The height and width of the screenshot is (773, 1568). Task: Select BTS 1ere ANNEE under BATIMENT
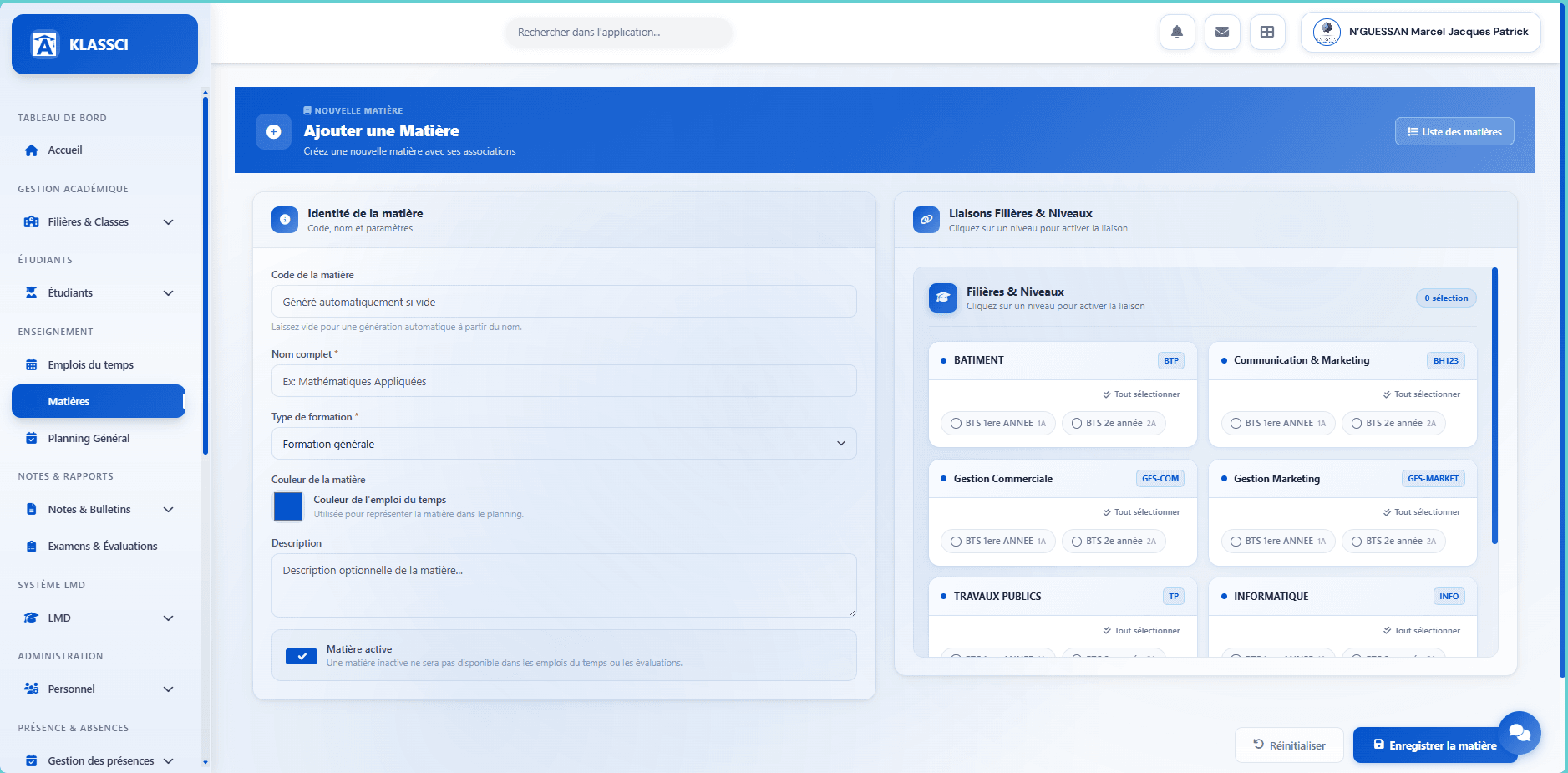point(997,423)
